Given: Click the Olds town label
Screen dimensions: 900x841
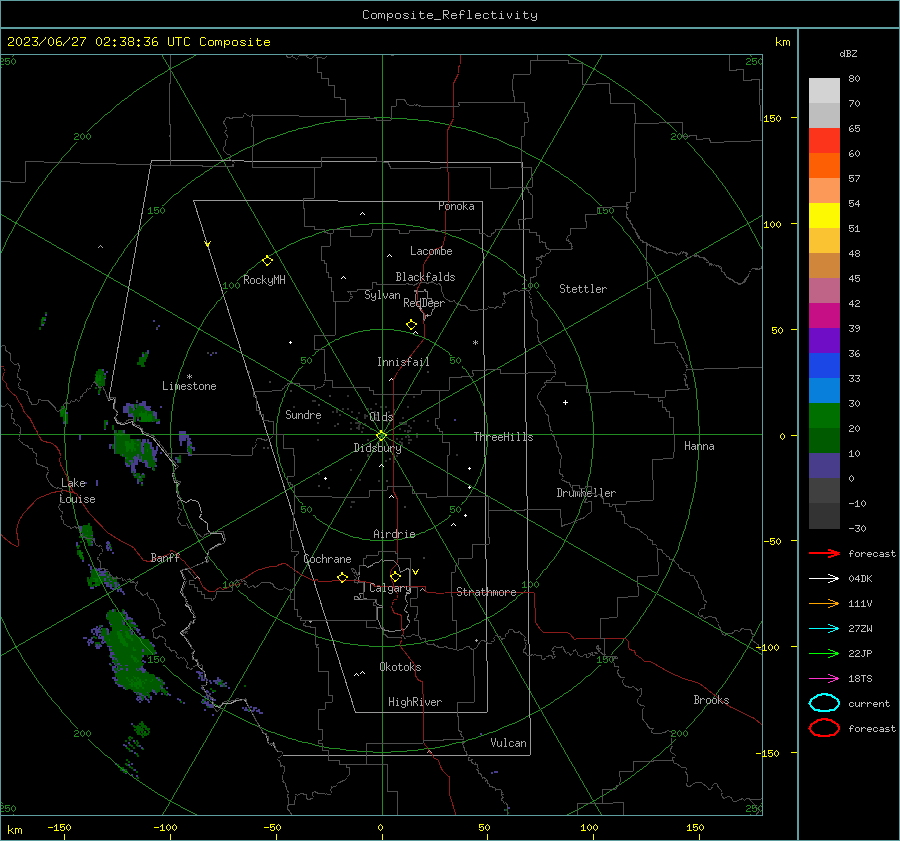Looking at the screenshot, I should point(381,417).
